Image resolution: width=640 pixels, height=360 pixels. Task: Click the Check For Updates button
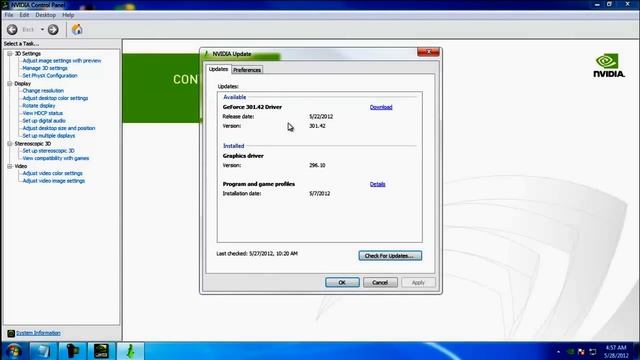point(390,256)
